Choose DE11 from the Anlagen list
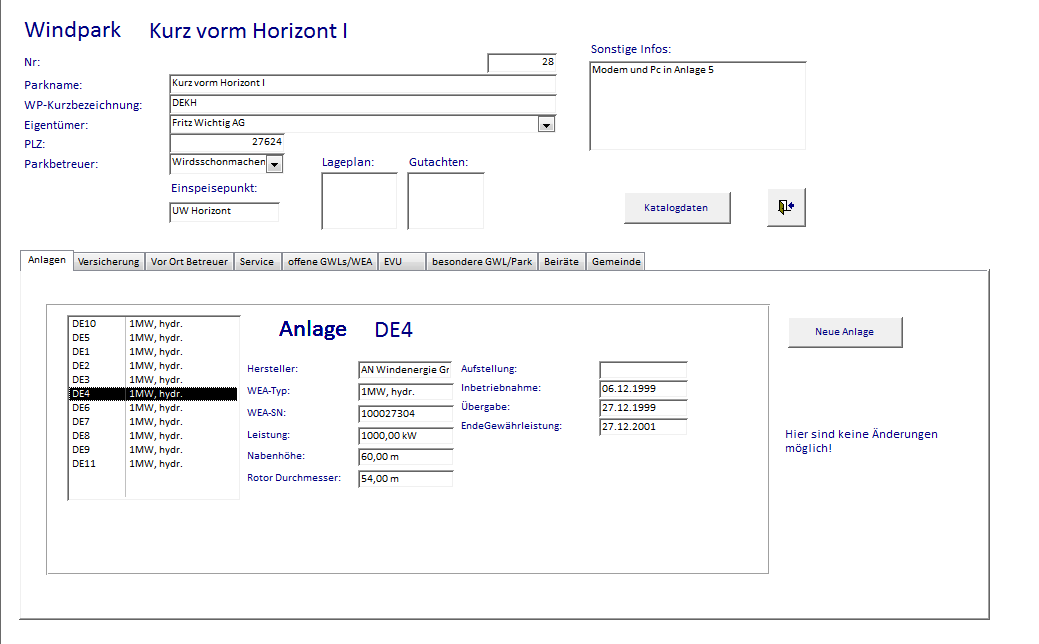The height and width of the screenshot is (644, 1039). [84, 464]
